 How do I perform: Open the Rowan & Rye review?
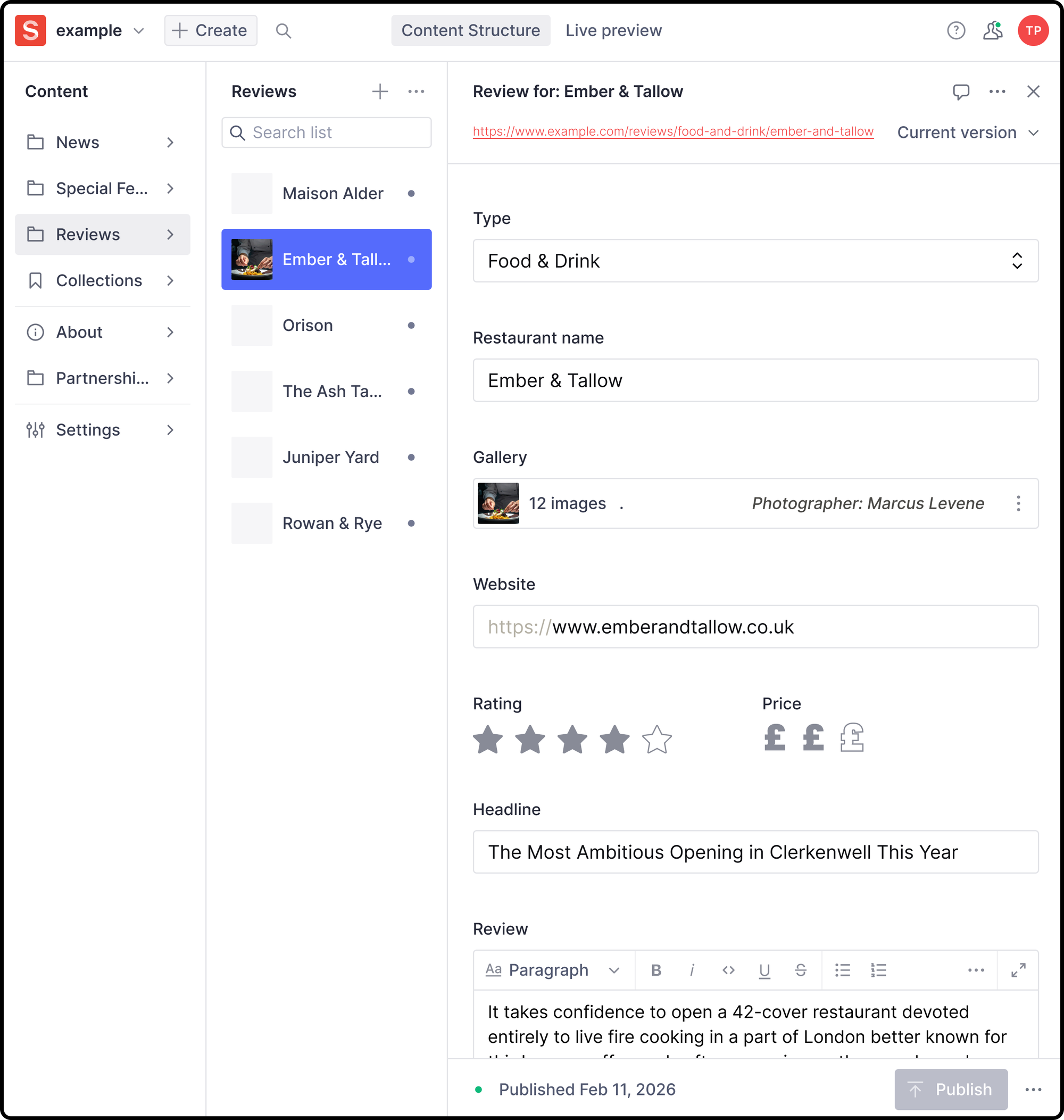[x=326, y=524]
